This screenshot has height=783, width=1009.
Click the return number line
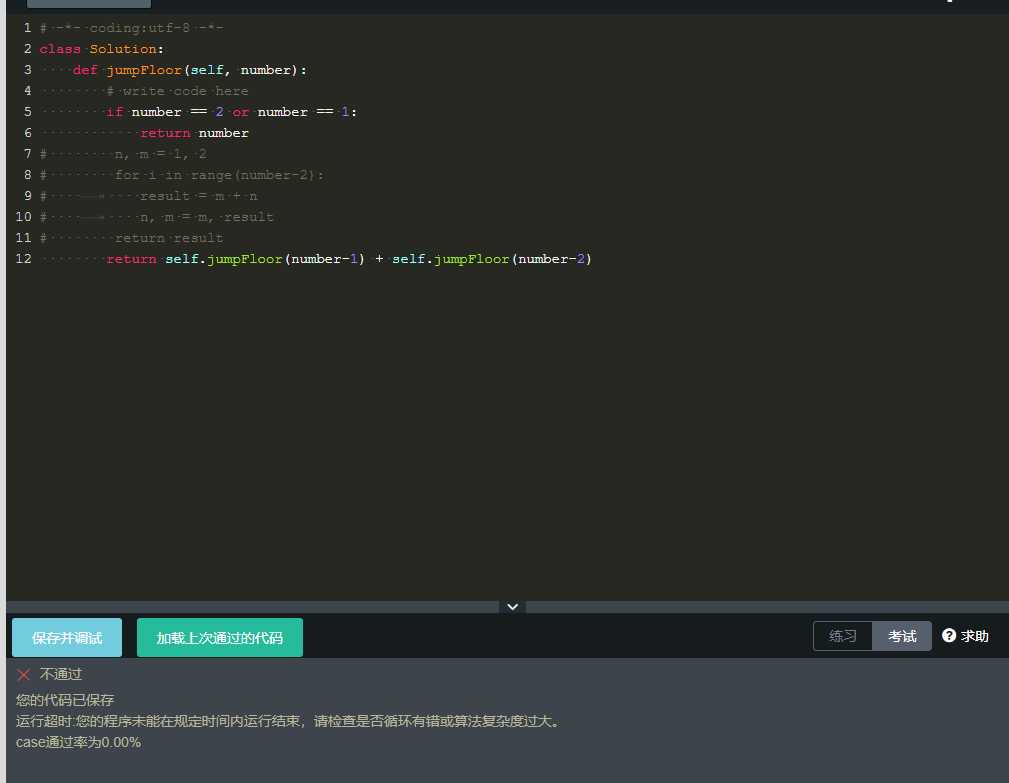[x=194, y=133]
